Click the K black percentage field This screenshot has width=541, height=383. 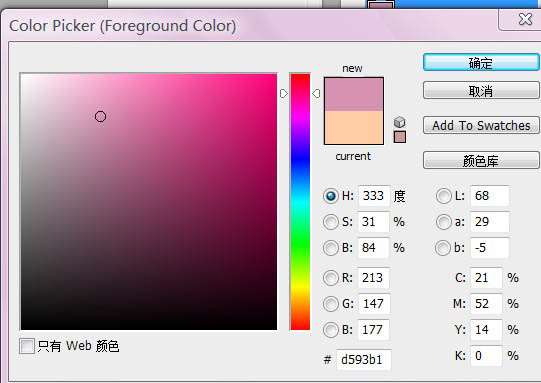(486, 356)
